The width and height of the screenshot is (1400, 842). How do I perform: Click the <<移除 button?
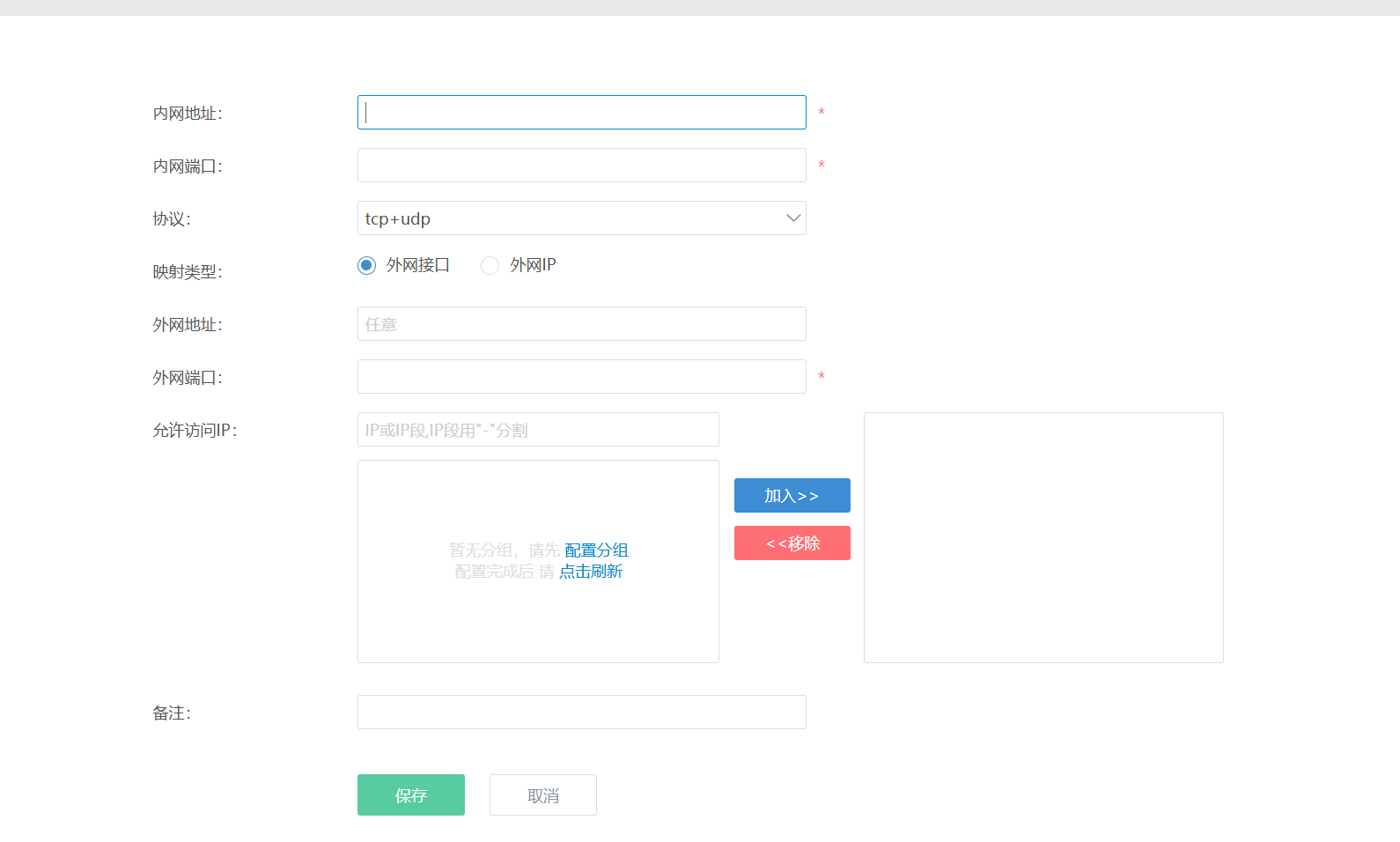(792, 543)
